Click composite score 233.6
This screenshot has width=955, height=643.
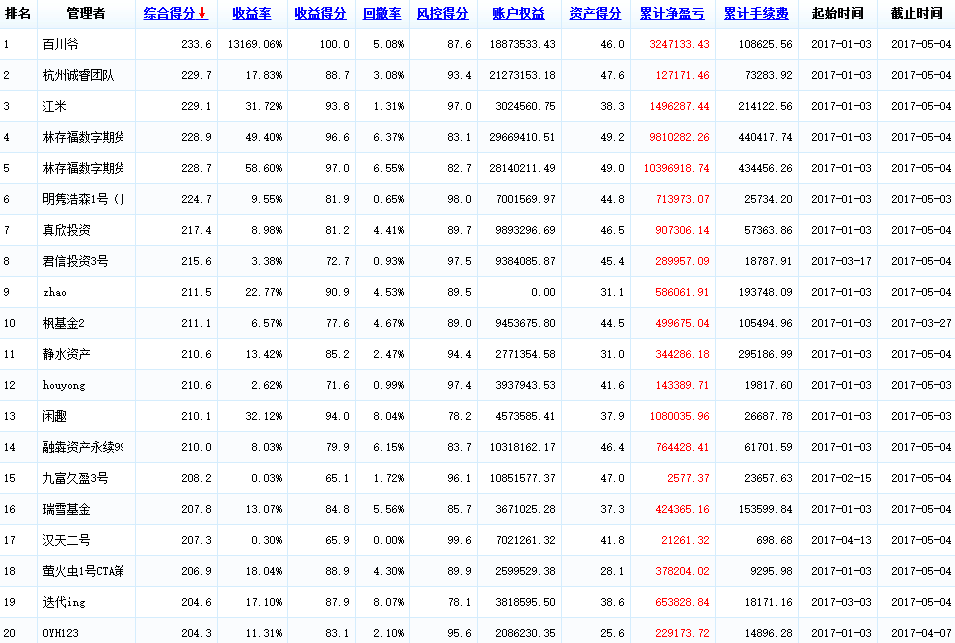pyautogui.click(x=196, y=44)
